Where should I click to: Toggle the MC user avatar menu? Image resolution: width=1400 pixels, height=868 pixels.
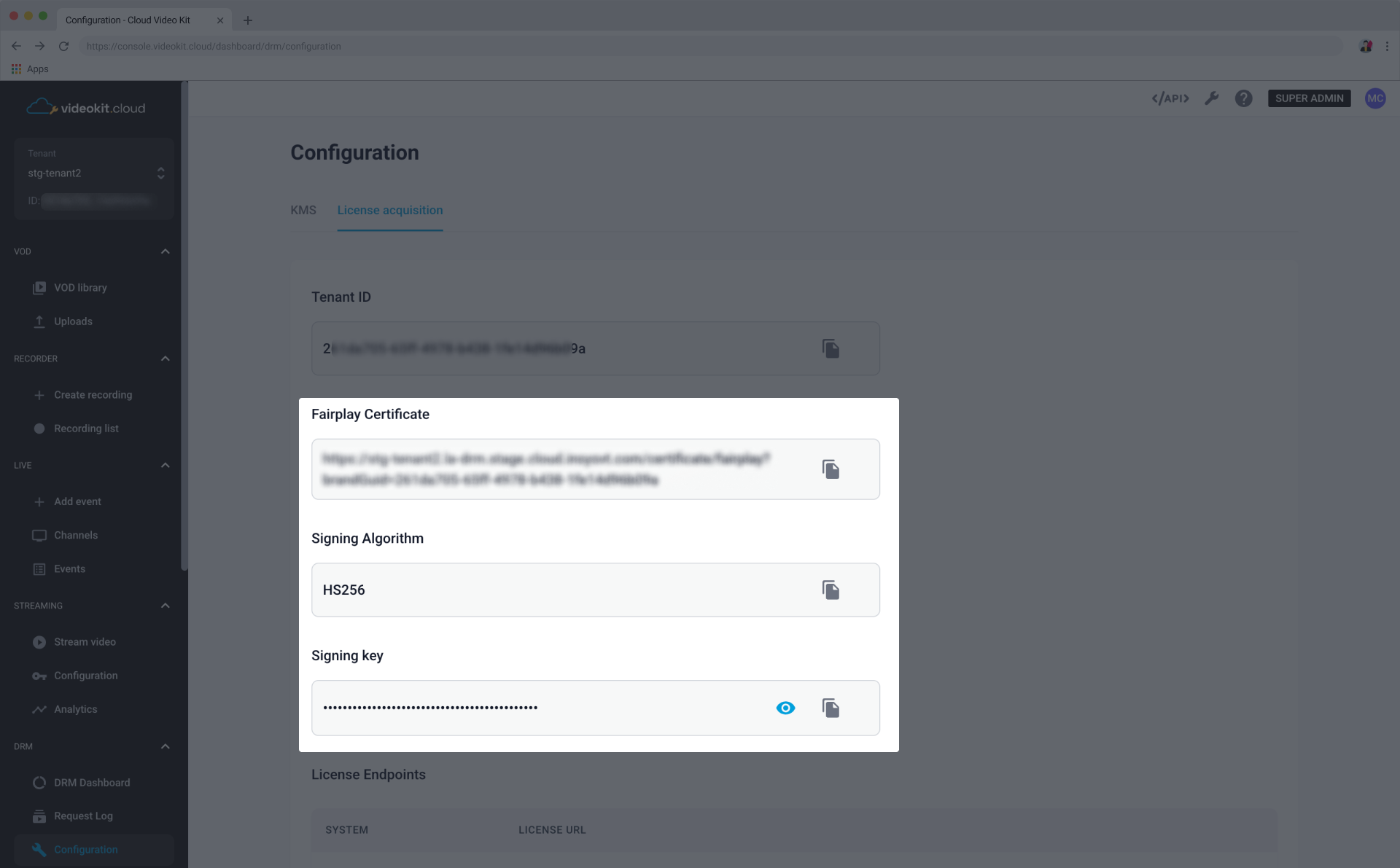pyautogui.click(x=1376, y=98)
